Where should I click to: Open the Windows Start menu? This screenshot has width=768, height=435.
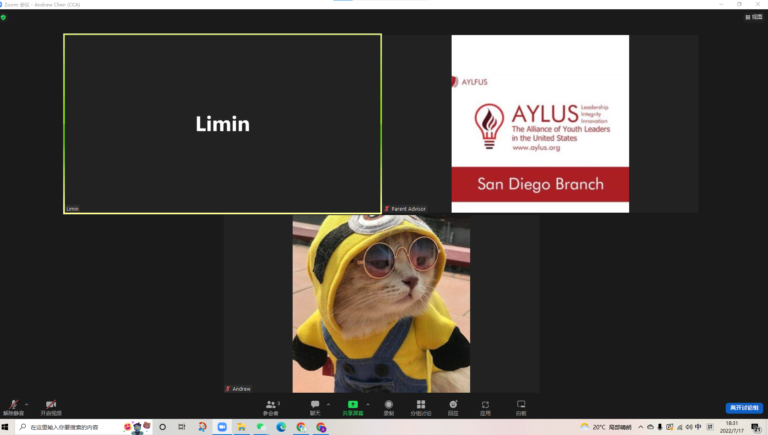coord(5,427)
